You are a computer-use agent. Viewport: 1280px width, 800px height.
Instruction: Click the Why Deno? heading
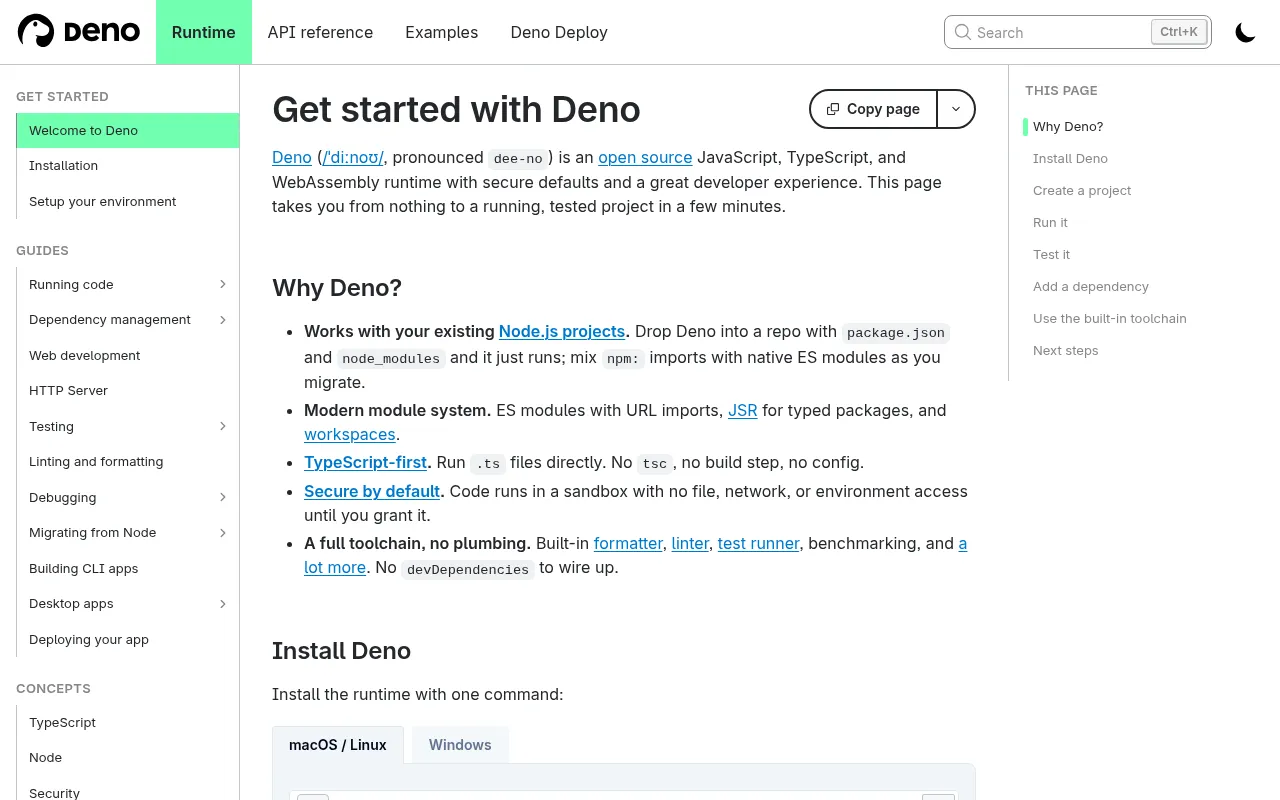click(337, 288)
